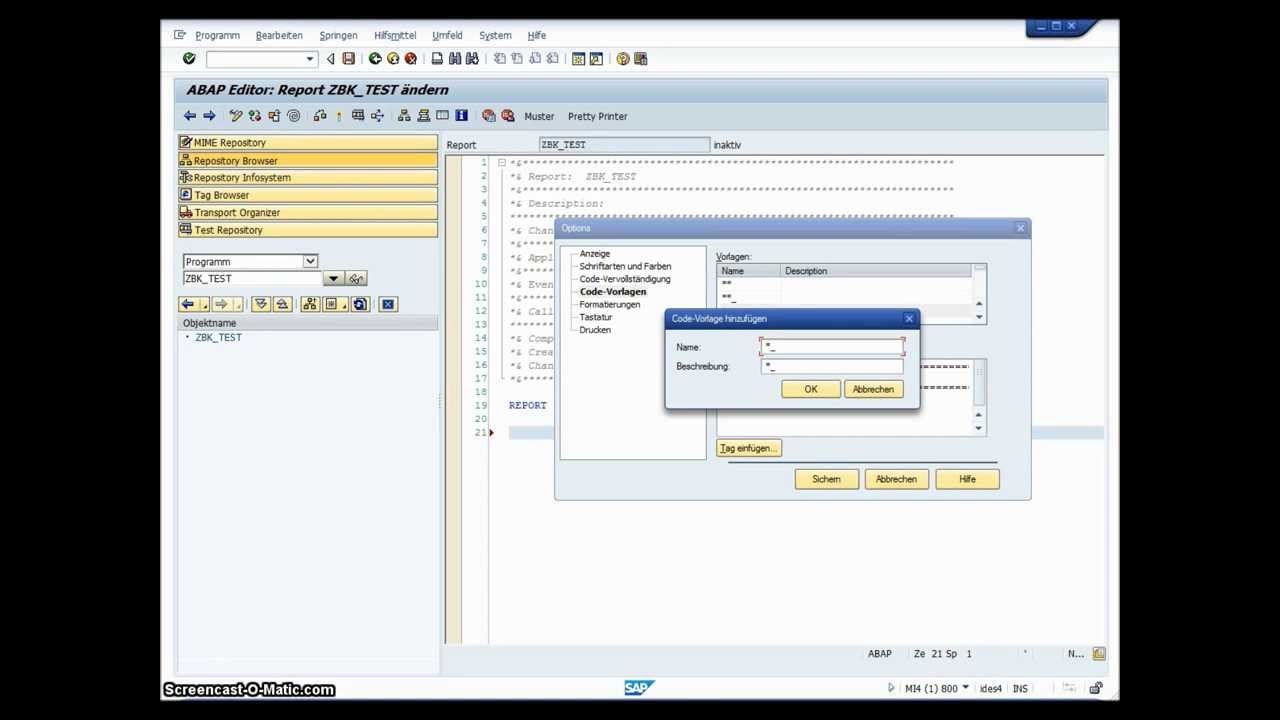Viewport: 1280px width, 720px height.
Task: Click the blue Information icon in editor toolbar
Action: (x=461, y=116)
